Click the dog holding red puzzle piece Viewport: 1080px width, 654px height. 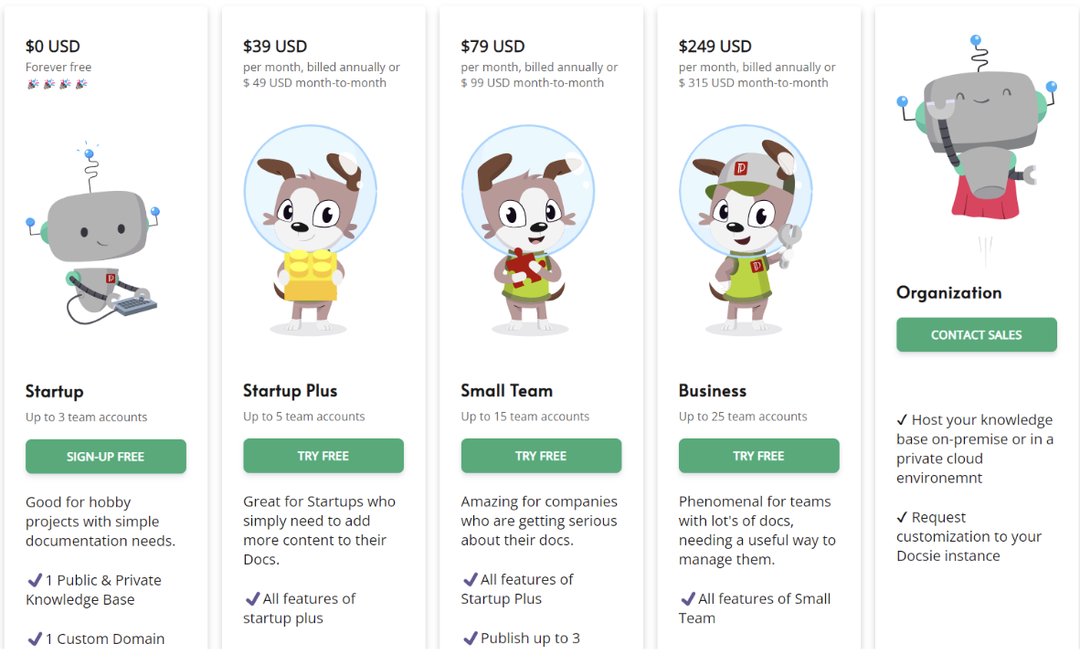(528, 229)
